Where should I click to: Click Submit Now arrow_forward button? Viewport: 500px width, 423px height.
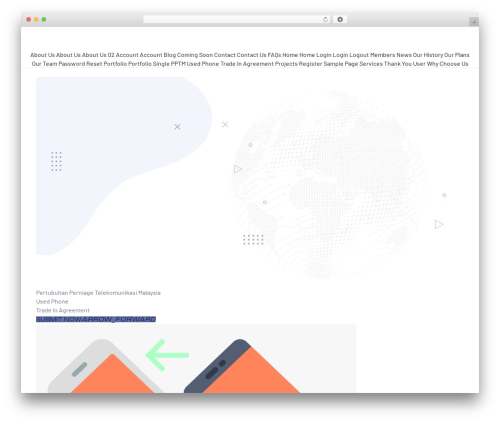click(96, 319)
